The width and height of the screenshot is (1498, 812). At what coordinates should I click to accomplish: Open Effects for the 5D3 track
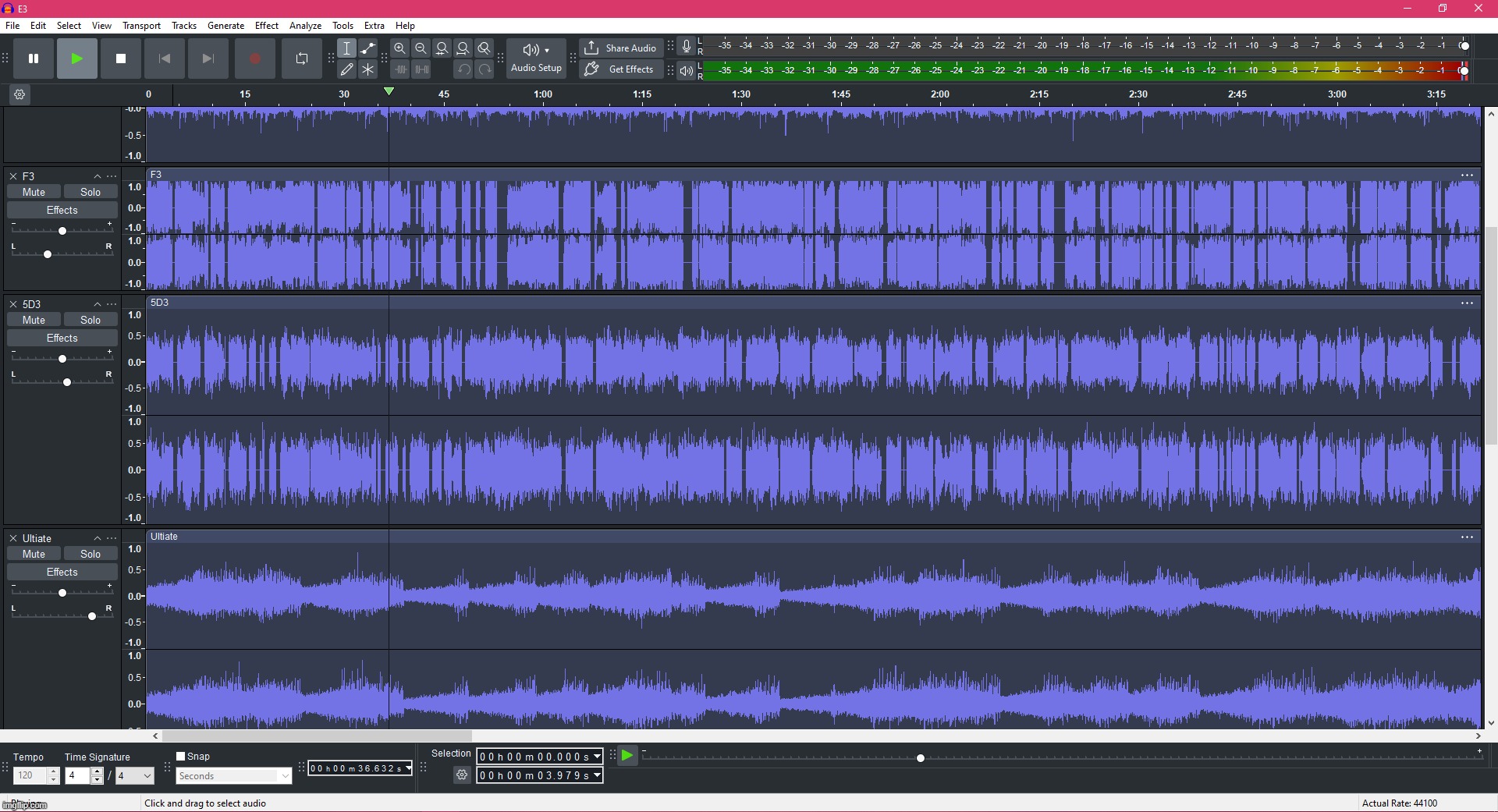[x=62, y=338]
